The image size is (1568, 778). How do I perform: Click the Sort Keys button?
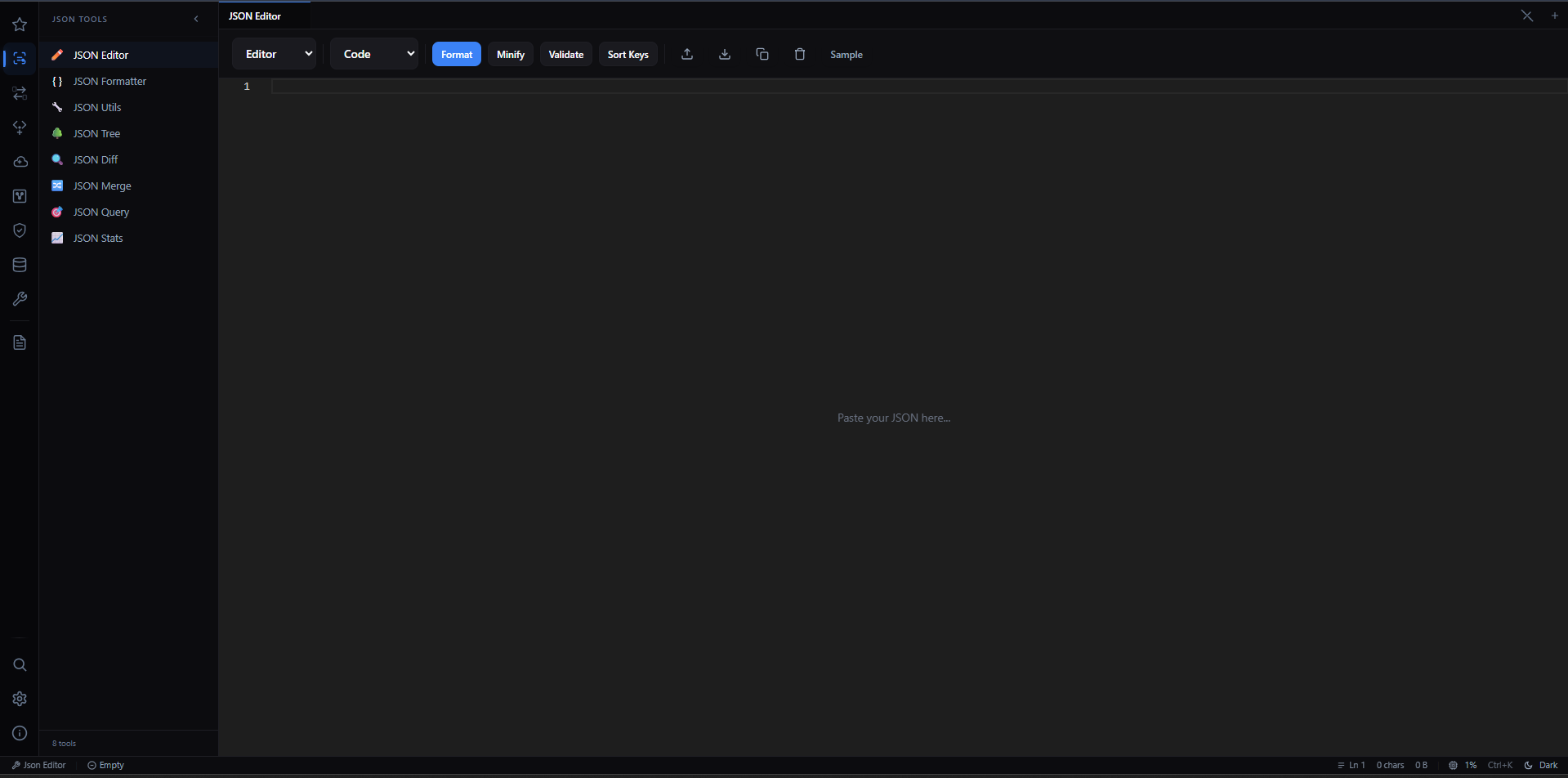(x=628, y=54)
